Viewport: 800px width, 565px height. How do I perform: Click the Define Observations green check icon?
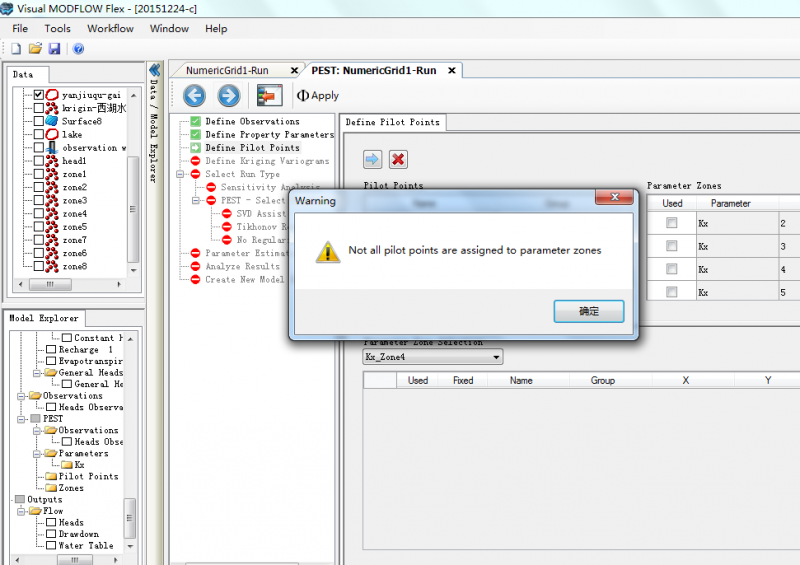[x=195, y=121]
